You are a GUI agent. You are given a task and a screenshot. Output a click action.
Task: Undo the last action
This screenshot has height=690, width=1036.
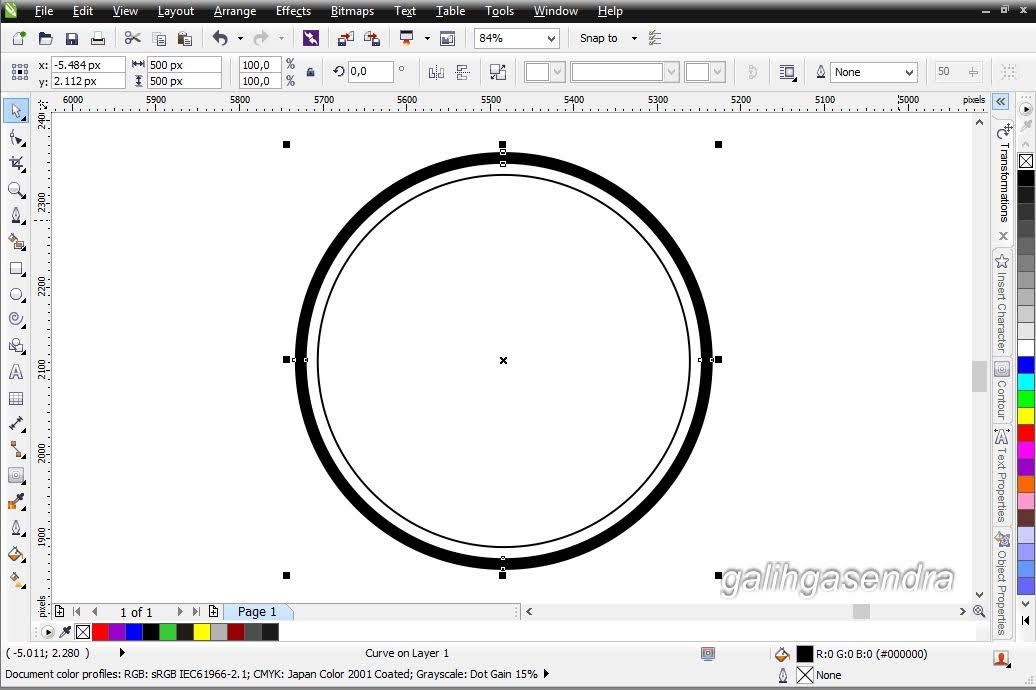(x=220, y=38)
